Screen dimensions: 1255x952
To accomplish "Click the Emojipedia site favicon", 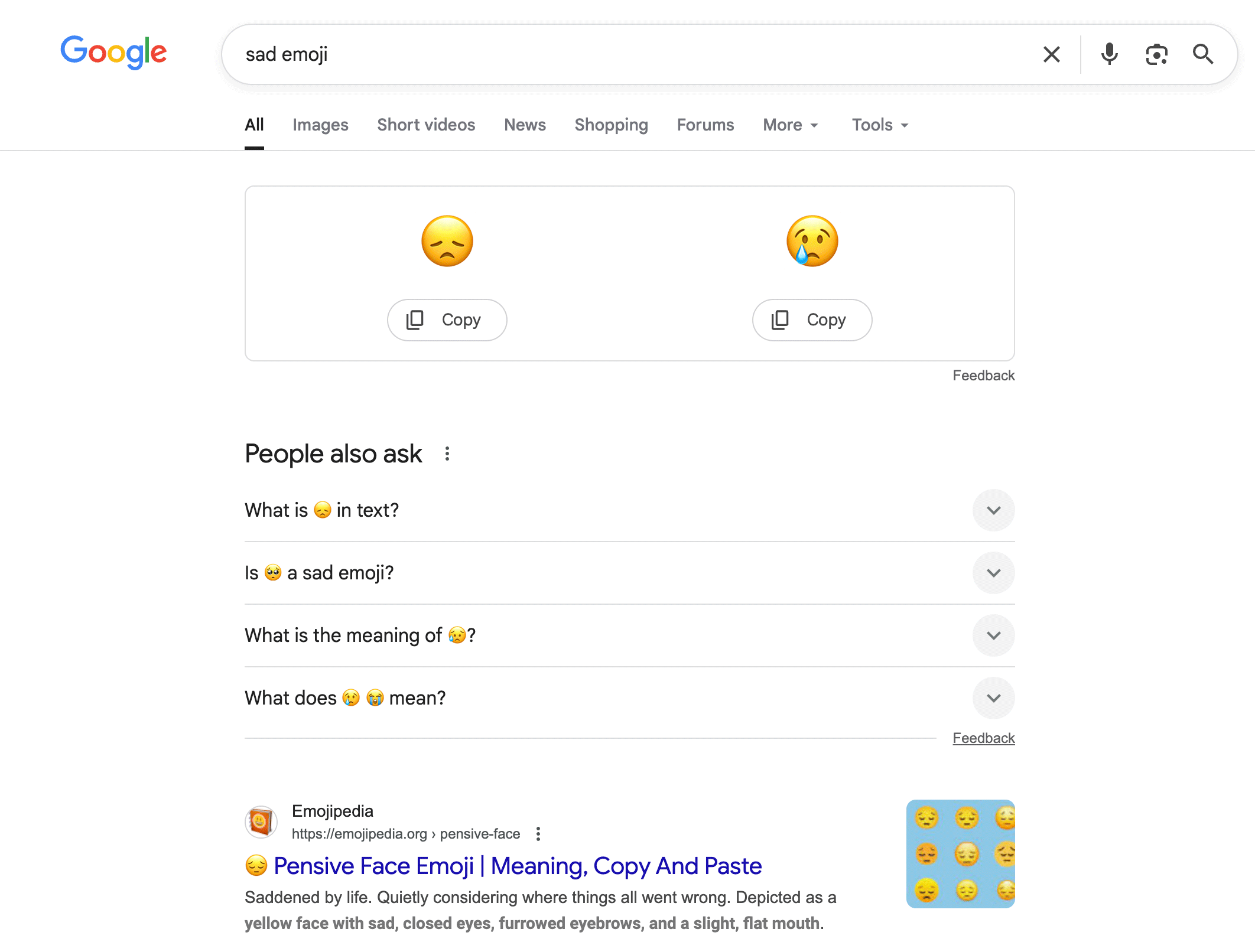I will 261,821.
